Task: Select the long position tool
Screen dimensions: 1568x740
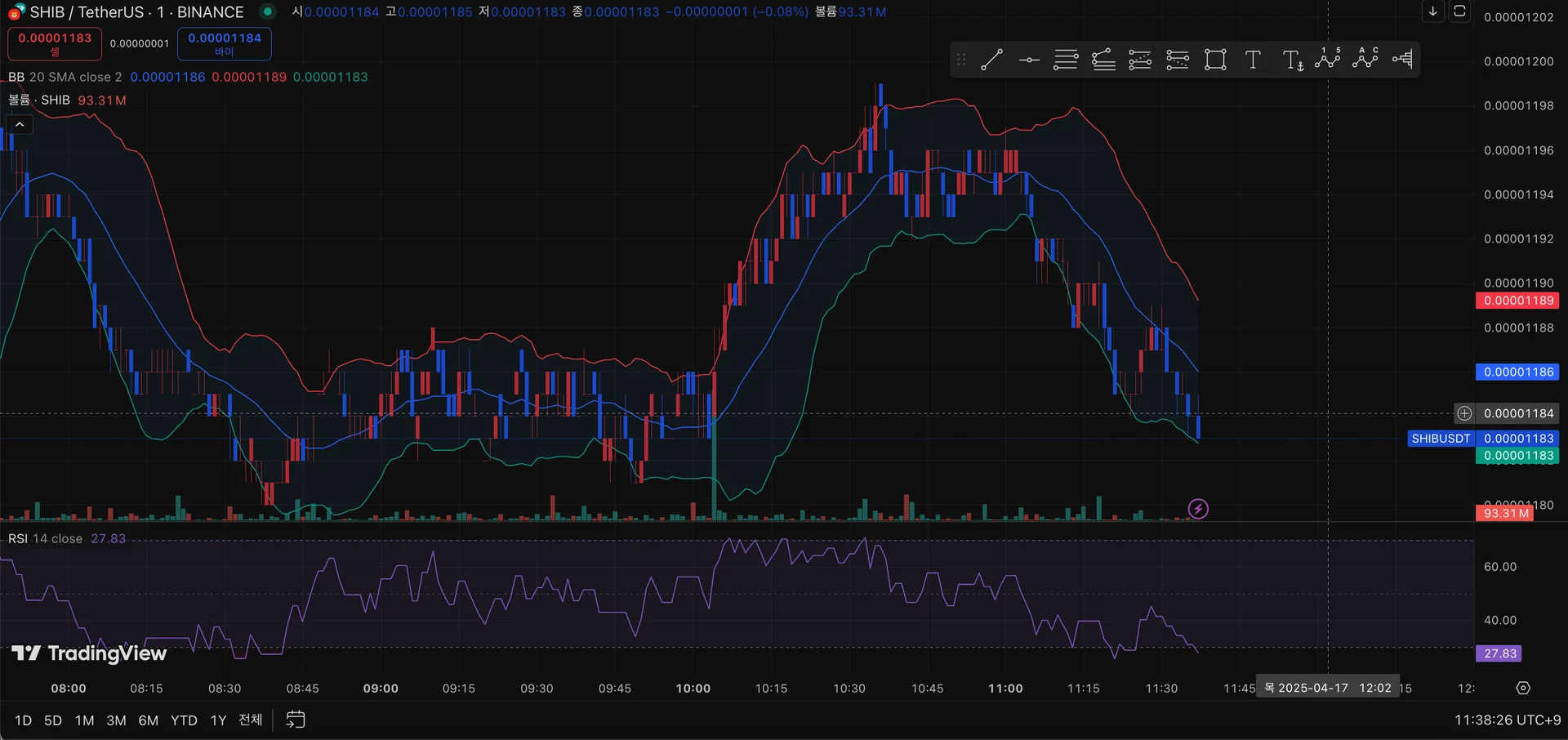Action: (x=1140, y=60)
